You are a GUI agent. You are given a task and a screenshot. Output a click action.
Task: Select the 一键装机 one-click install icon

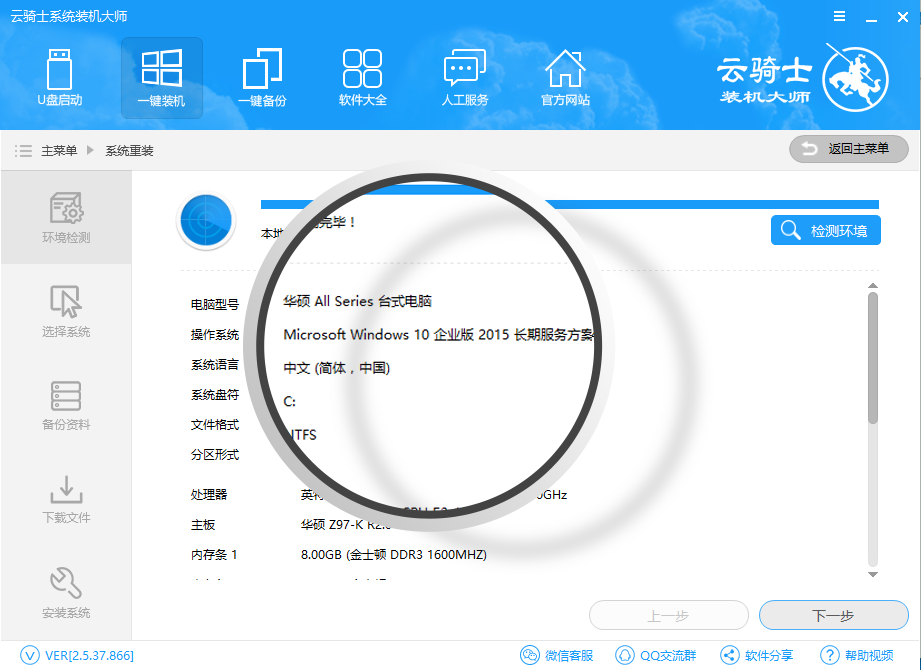(x=161, y=77)
